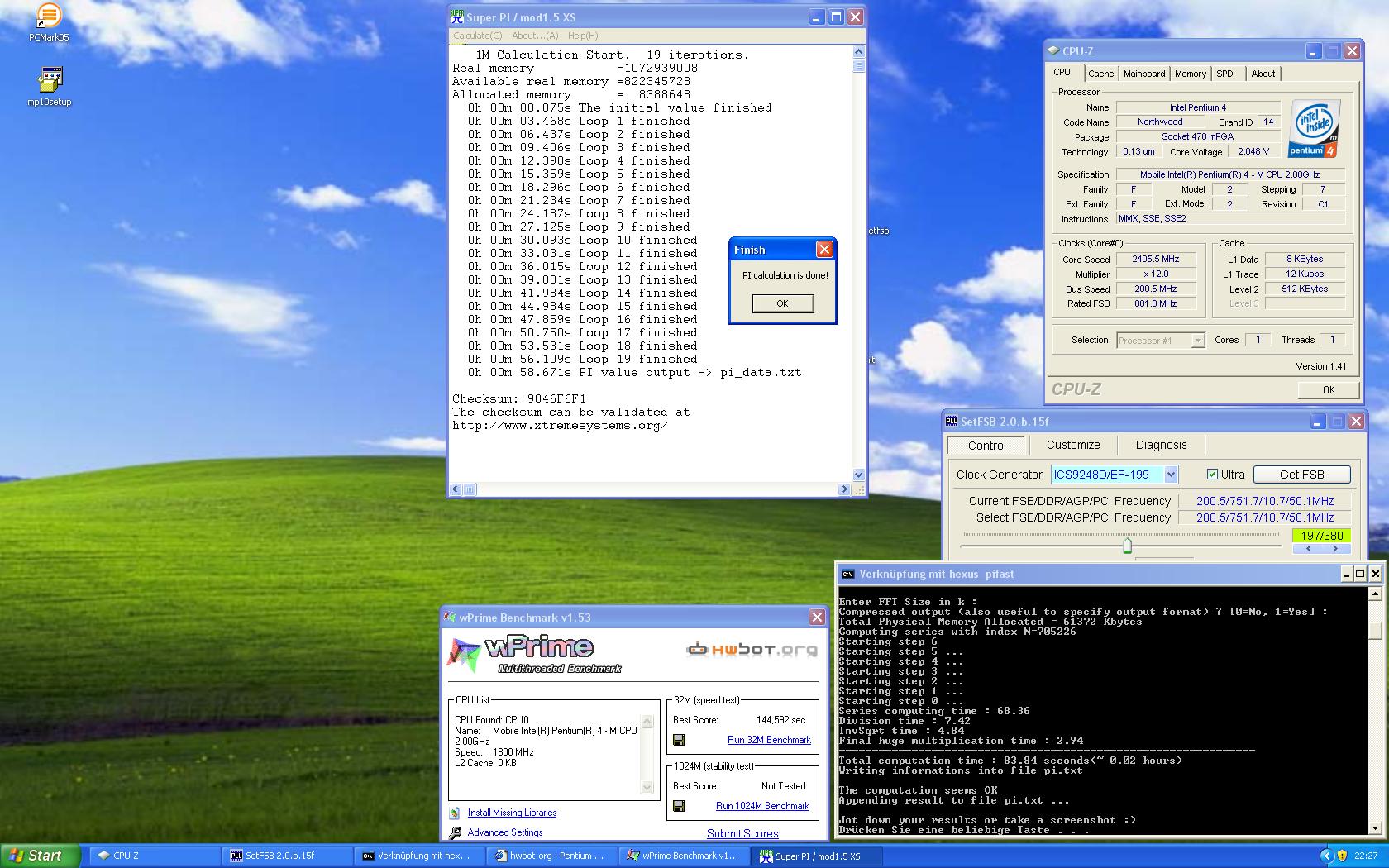1389x868 pixels.
Task: Click the Install Missing Libraries icon
Action: click(455, 813)
